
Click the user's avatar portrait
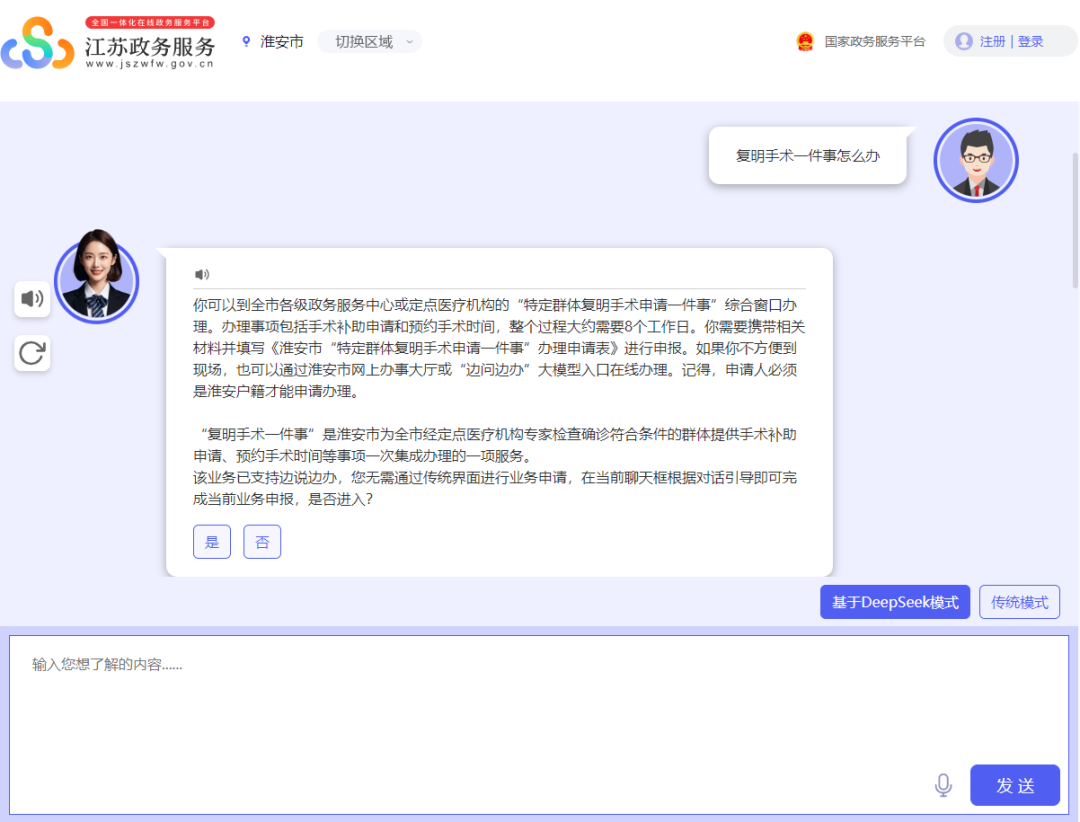coord(976,160)
